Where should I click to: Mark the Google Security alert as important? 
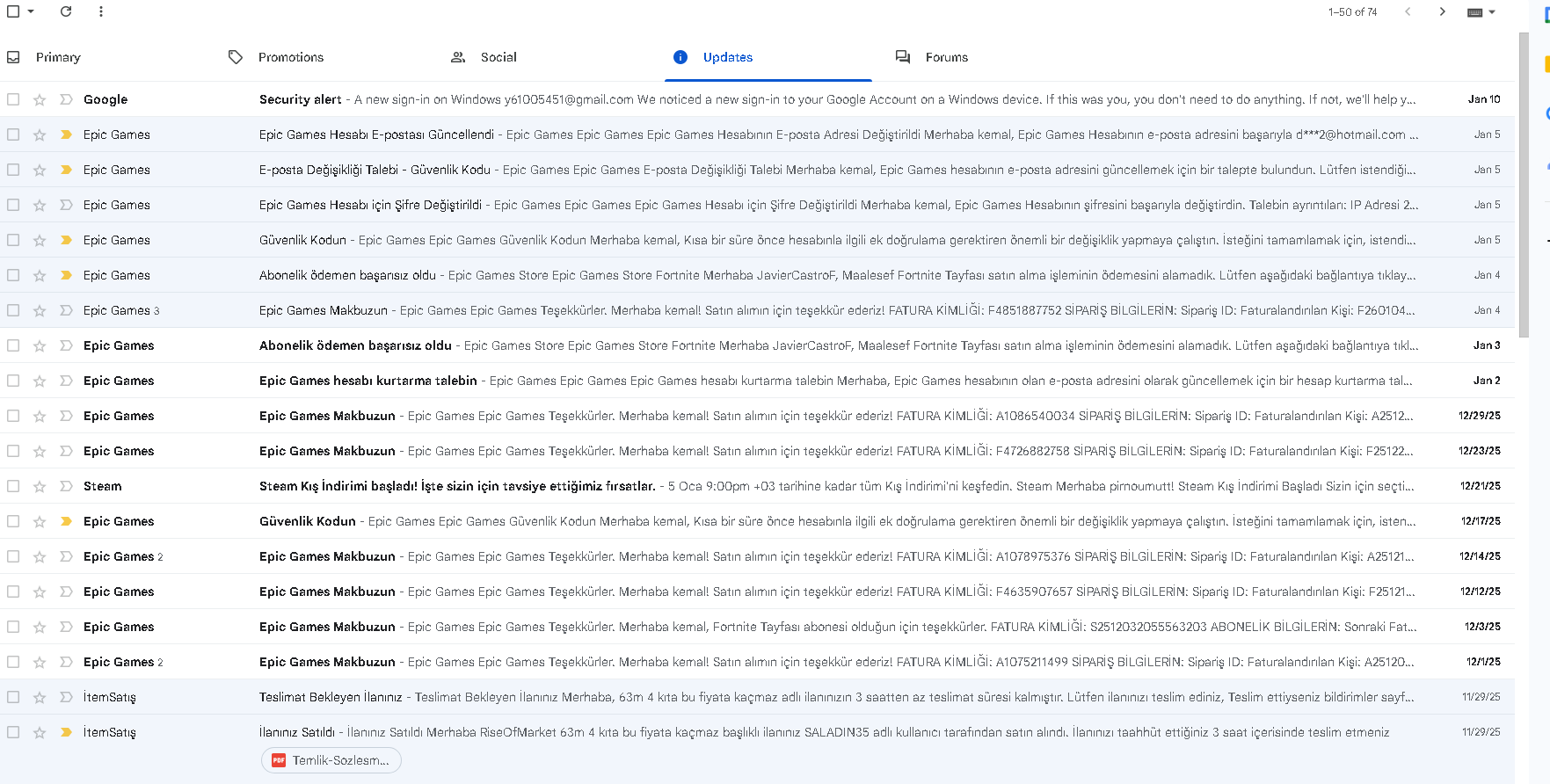tap(66, 99)
